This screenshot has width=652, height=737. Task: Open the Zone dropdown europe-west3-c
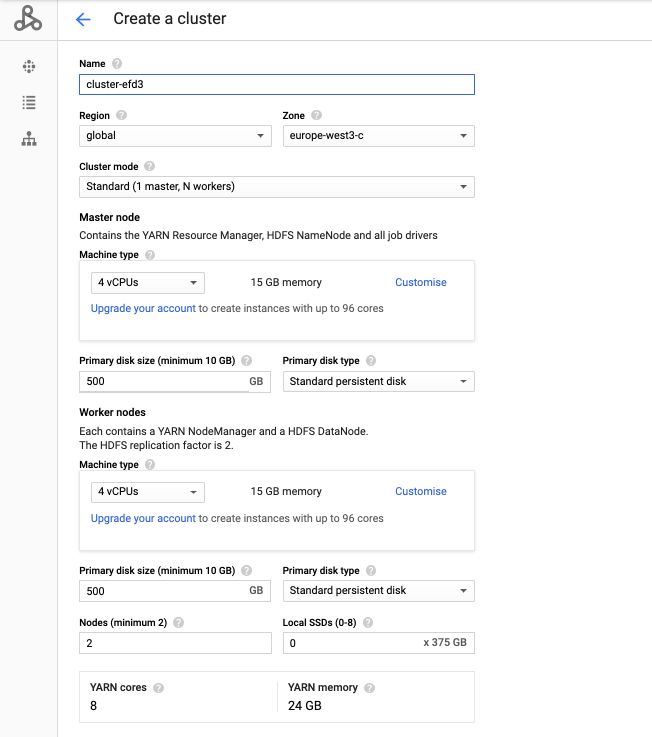pyautogui.click(x=378, y=136)
